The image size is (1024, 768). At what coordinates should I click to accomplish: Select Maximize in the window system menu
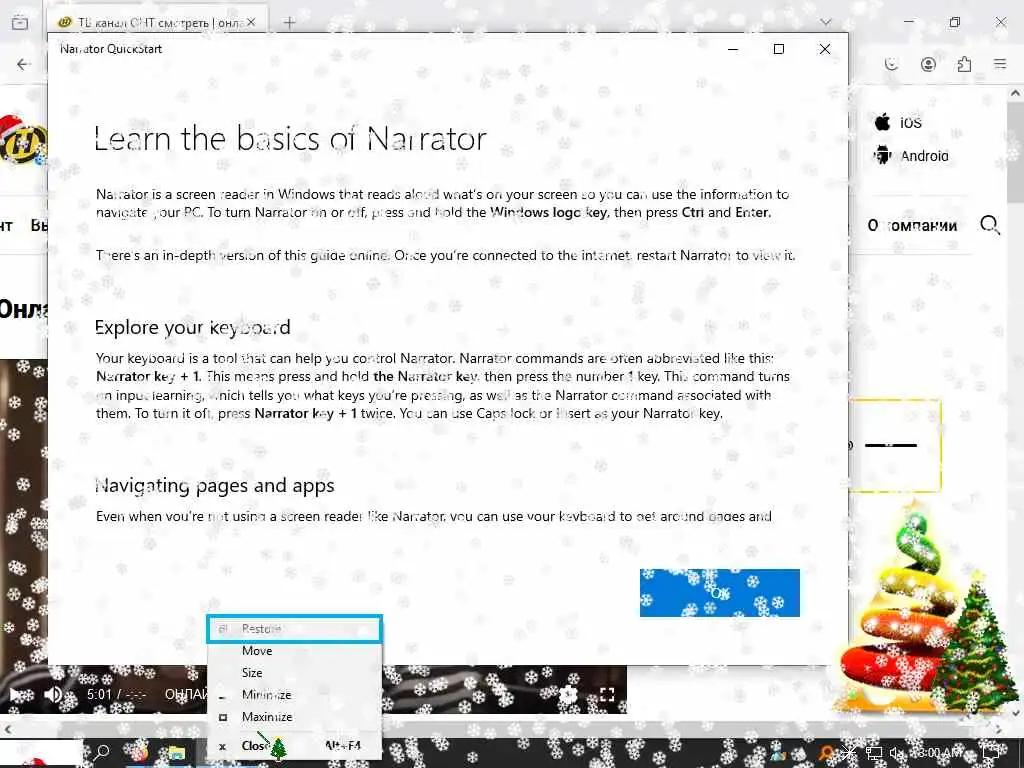(294, 717)
